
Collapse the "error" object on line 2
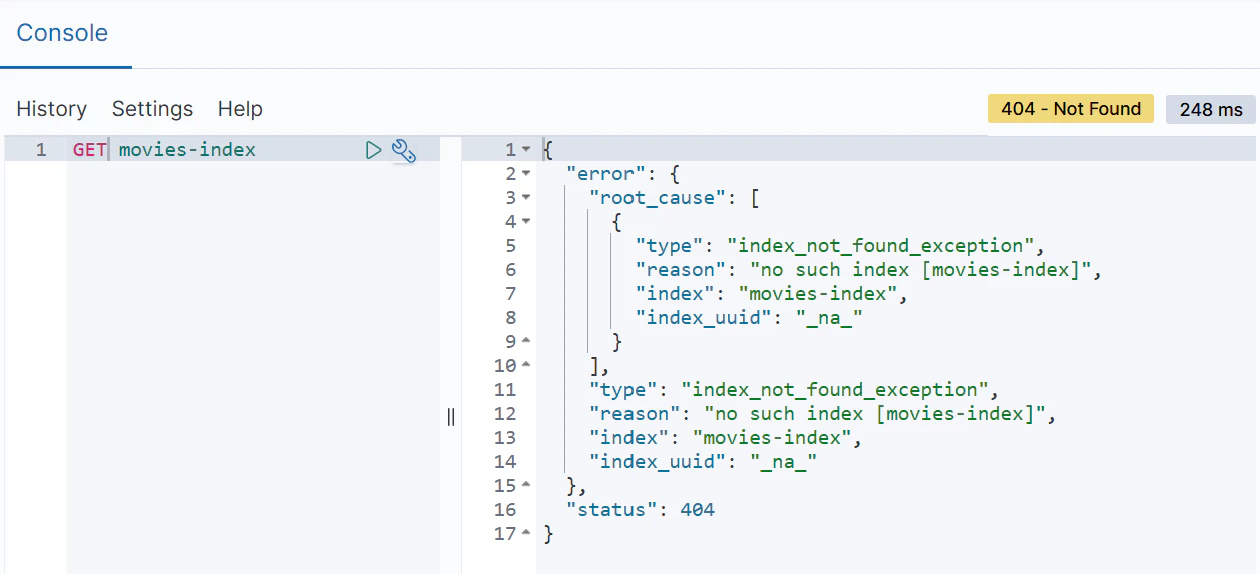click(x=527, y=174)
